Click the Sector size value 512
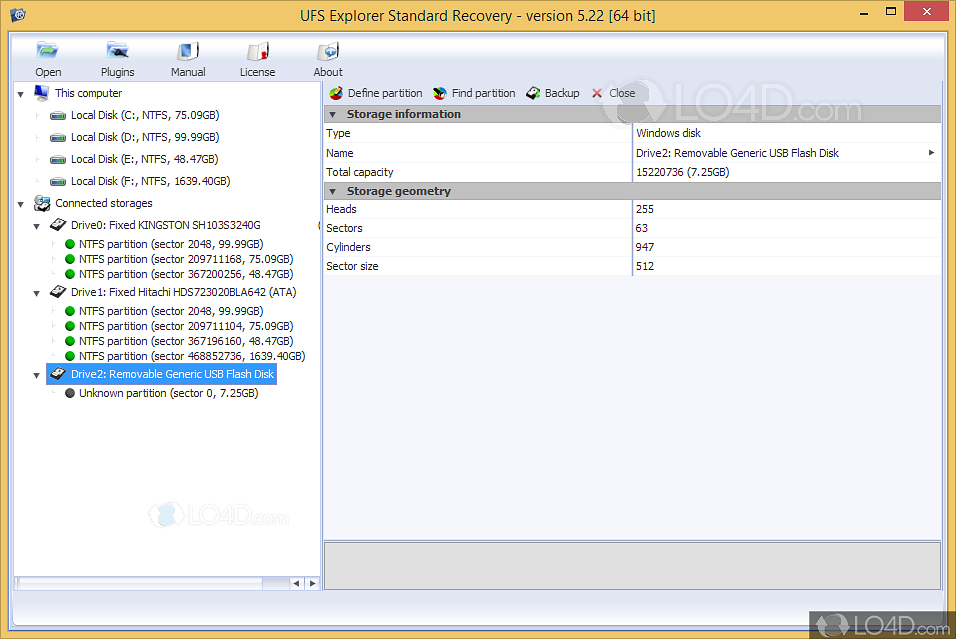956x639 pixels. (x=644, y=266)
